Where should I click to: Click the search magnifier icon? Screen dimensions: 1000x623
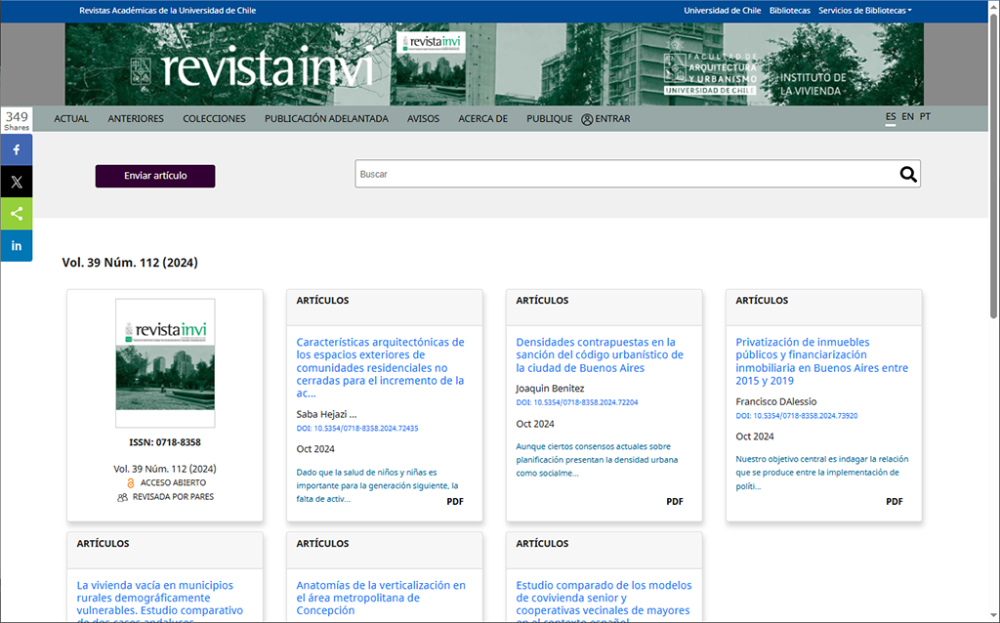click(x=907, y=173)
